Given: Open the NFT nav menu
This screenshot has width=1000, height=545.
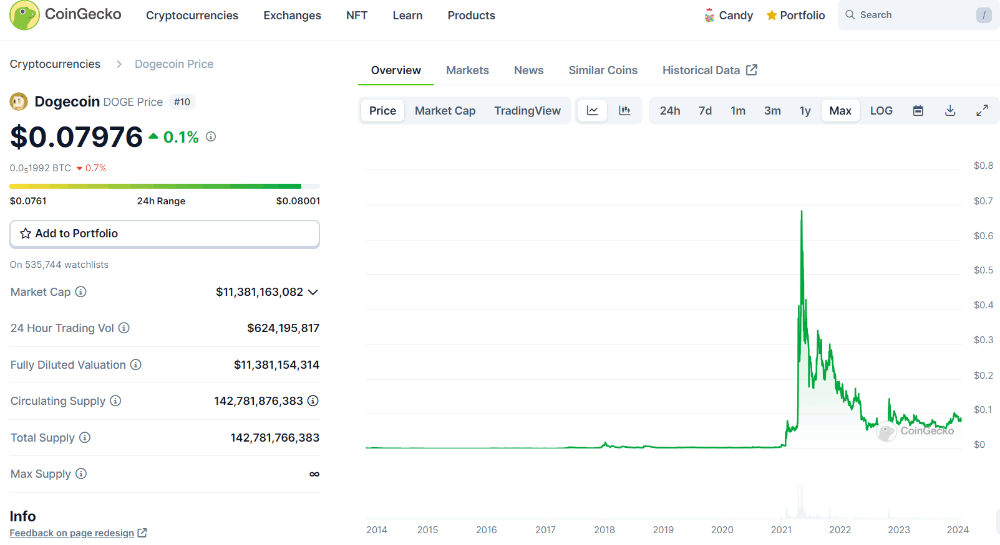Looking at the screenshot, I should (x=357, y=15).
